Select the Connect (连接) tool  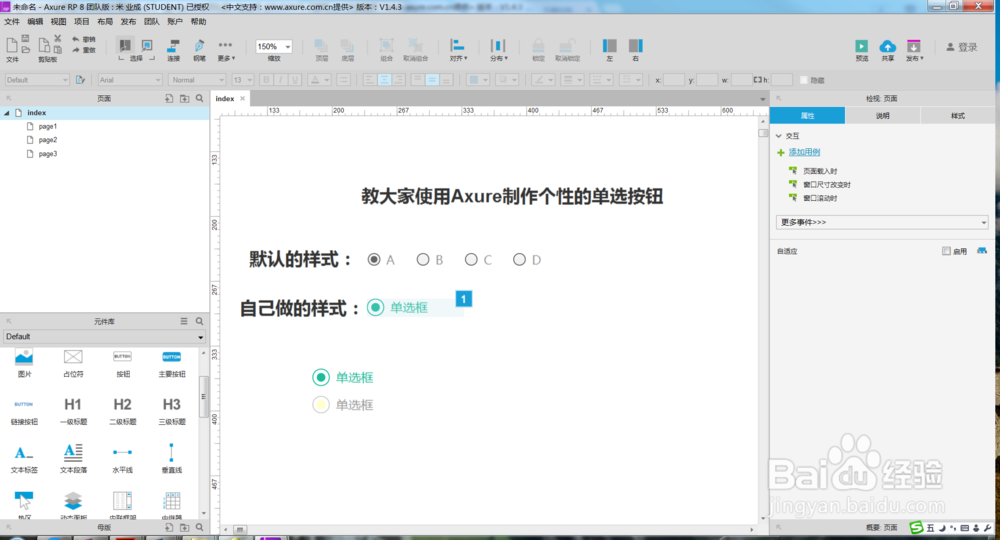(173, 50)
